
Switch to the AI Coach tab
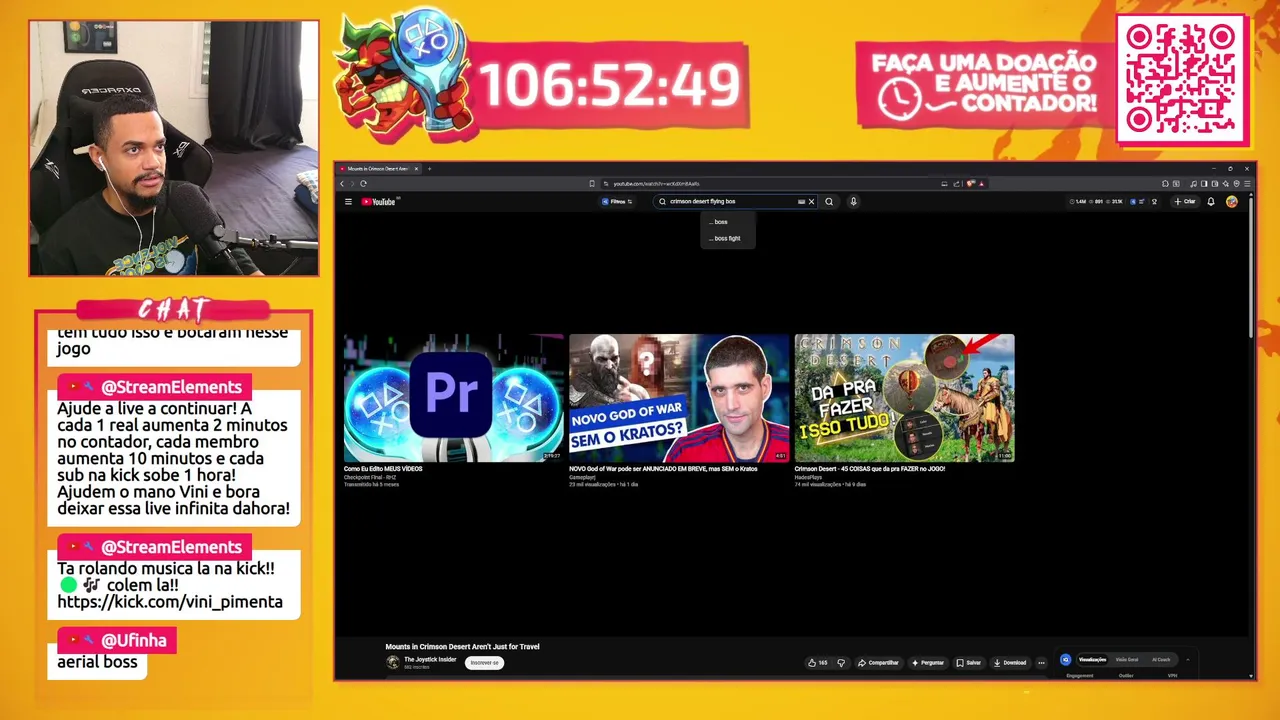1161,660
